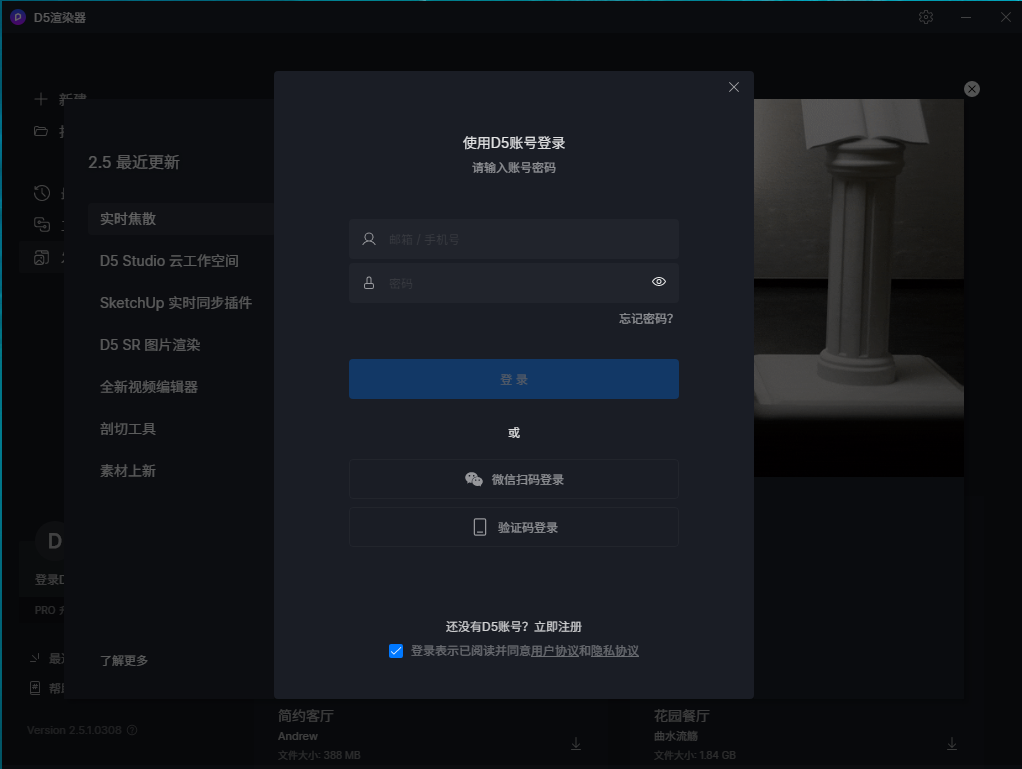
Task: Select the 实时焦散 update item
Action: click(x=128, y=219)
